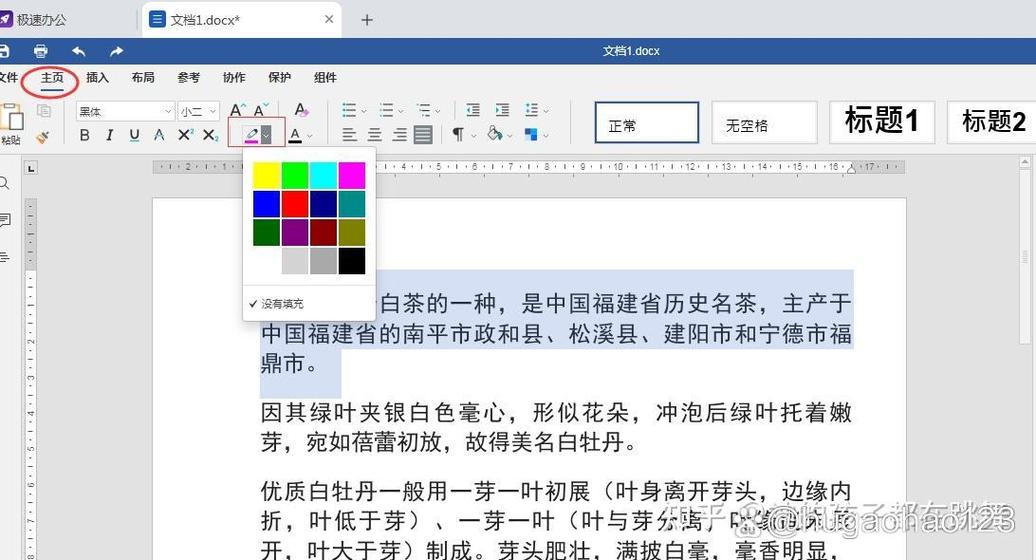Open the 协作 Collaboration tab
The width and height of the screenshot is (1036, 560).
234,78
